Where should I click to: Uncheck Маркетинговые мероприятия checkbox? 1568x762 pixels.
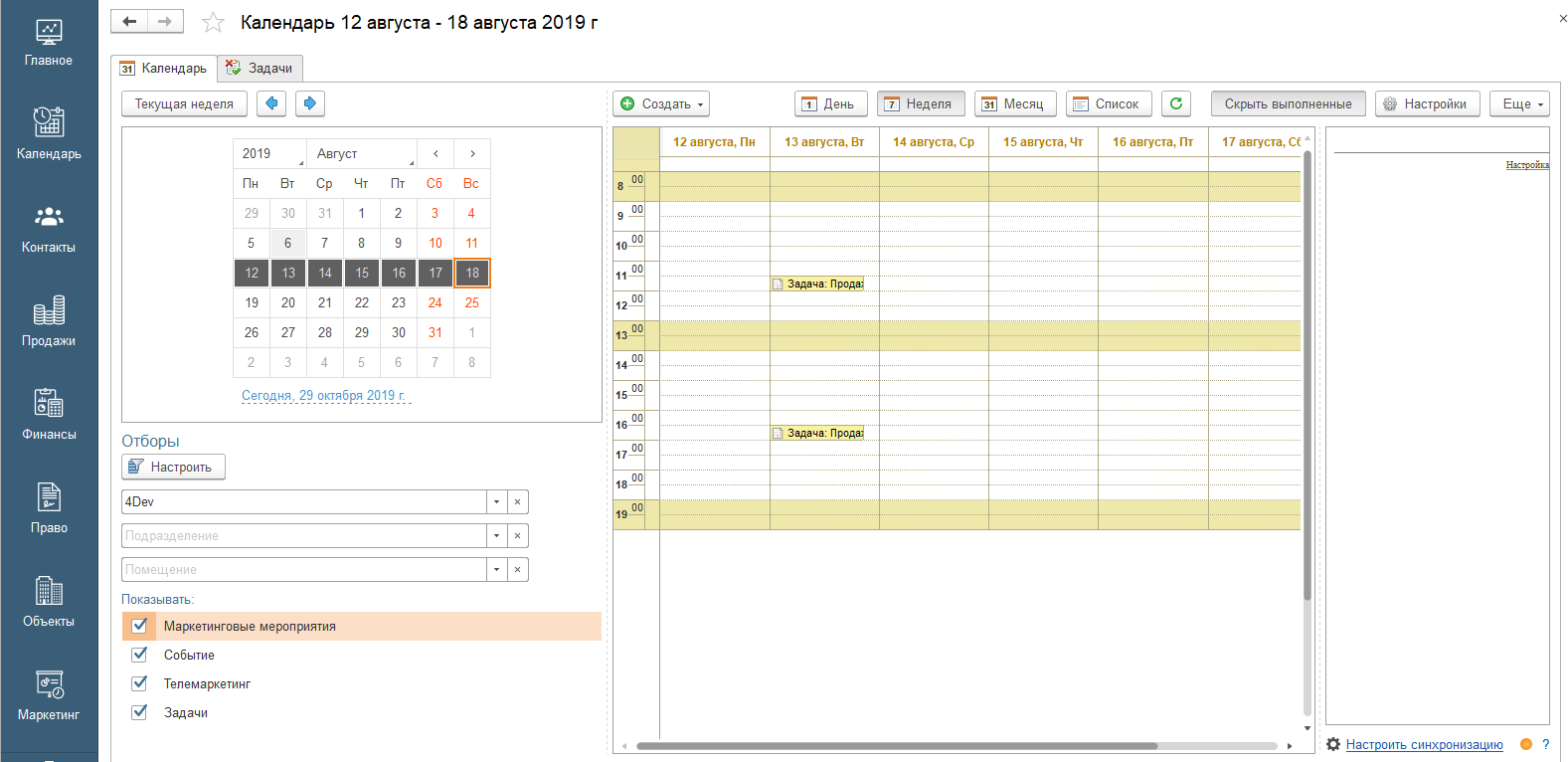pyautogui.click(x=139, y=626)
